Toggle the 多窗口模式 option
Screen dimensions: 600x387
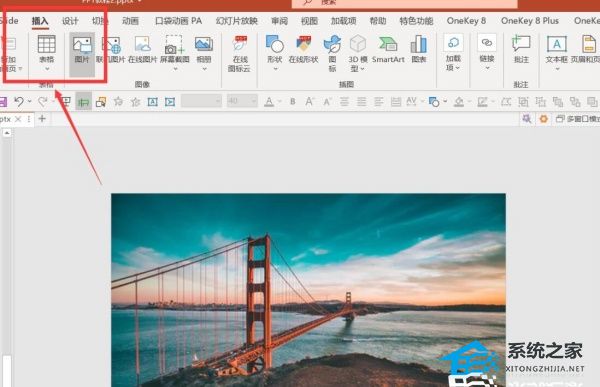577,119
